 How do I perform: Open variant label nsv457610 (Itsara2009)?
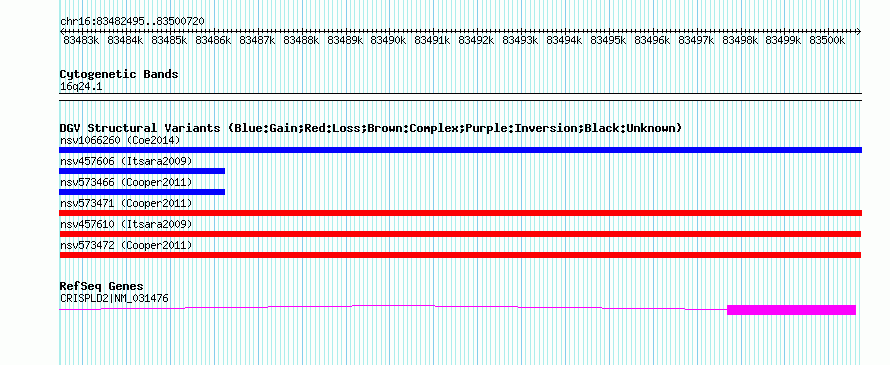click(126, 224)
